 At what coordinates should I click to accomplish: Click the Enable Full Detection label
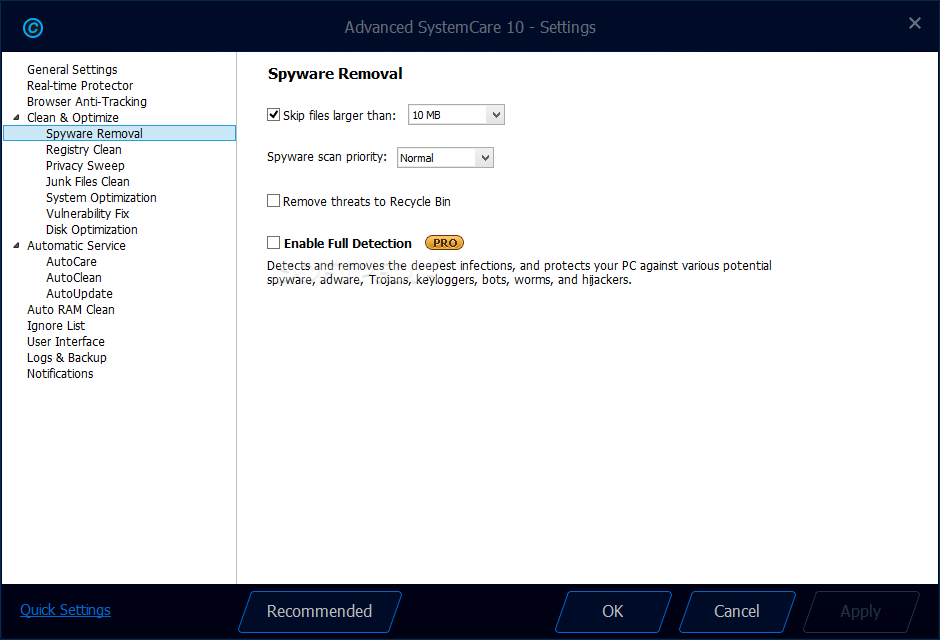click(348, 243)
